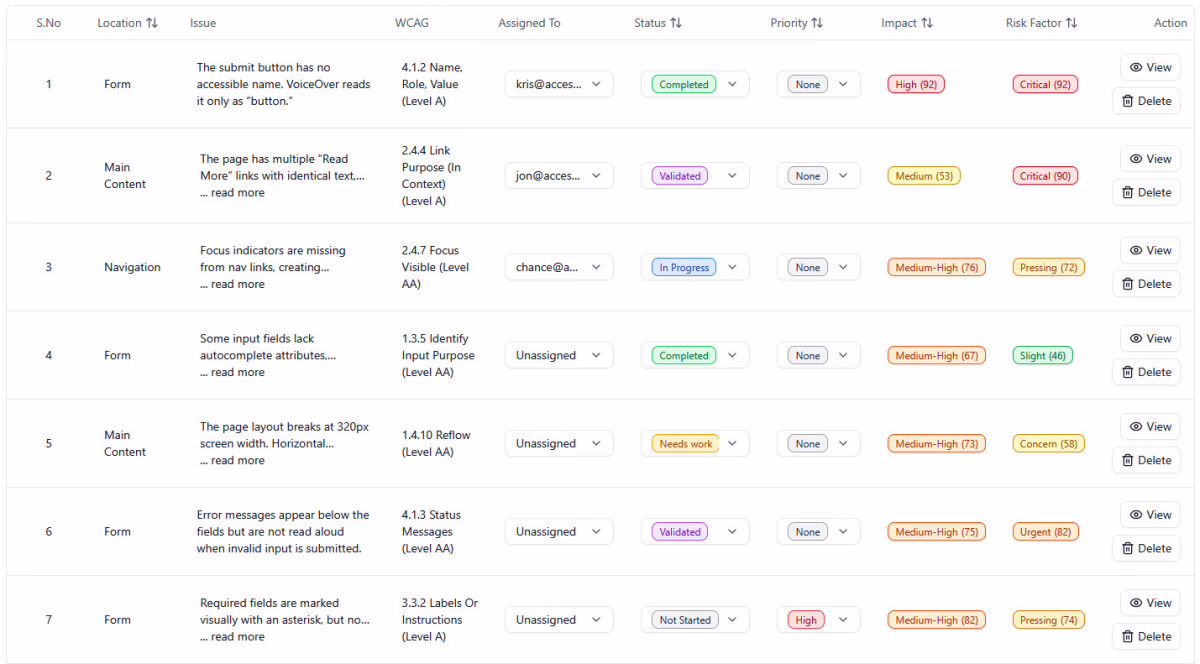Expand read more for autocomplete issue
Image resolution: width=1200 pixels, height=664 pixels.
(x=237, y=373)
